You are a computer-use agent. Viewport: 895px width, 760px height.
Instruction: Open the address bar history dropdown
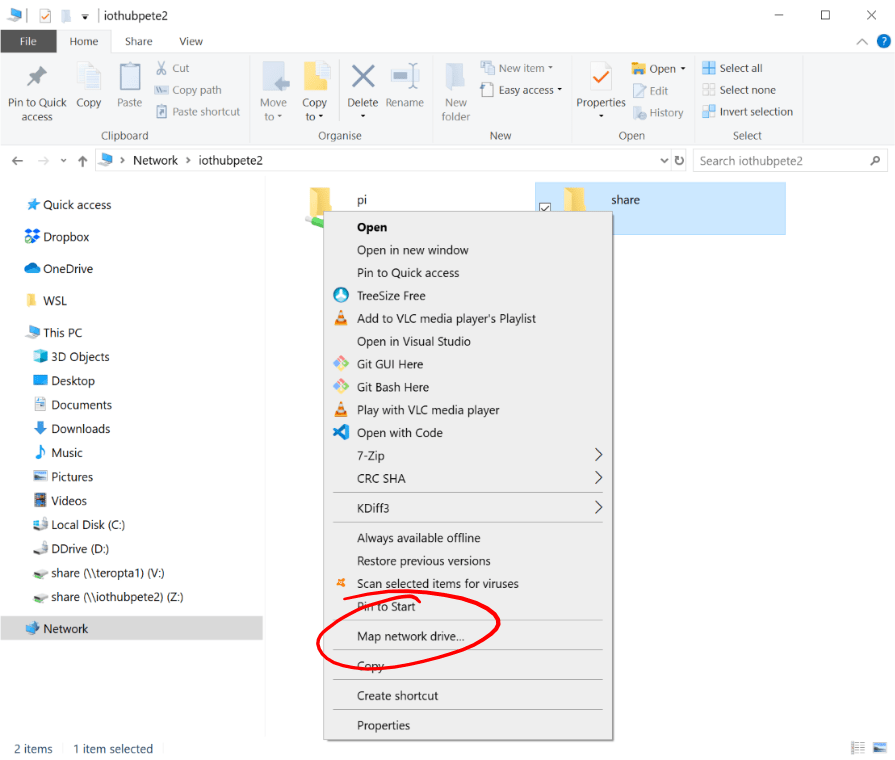tap(664, 160)
